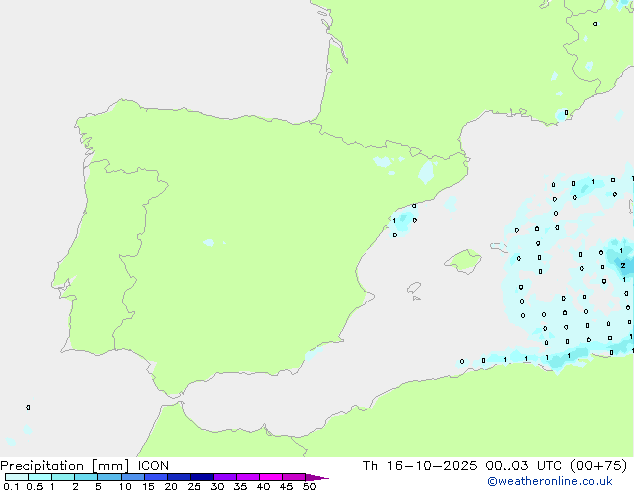Click the '2' precipitation value on the map

[623, 266]
